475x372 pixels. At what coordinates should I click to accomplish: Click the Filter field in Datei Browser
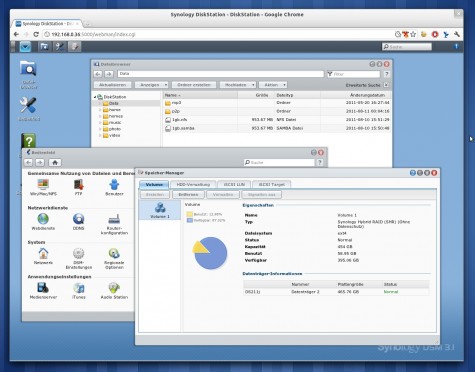click(354, 74)
